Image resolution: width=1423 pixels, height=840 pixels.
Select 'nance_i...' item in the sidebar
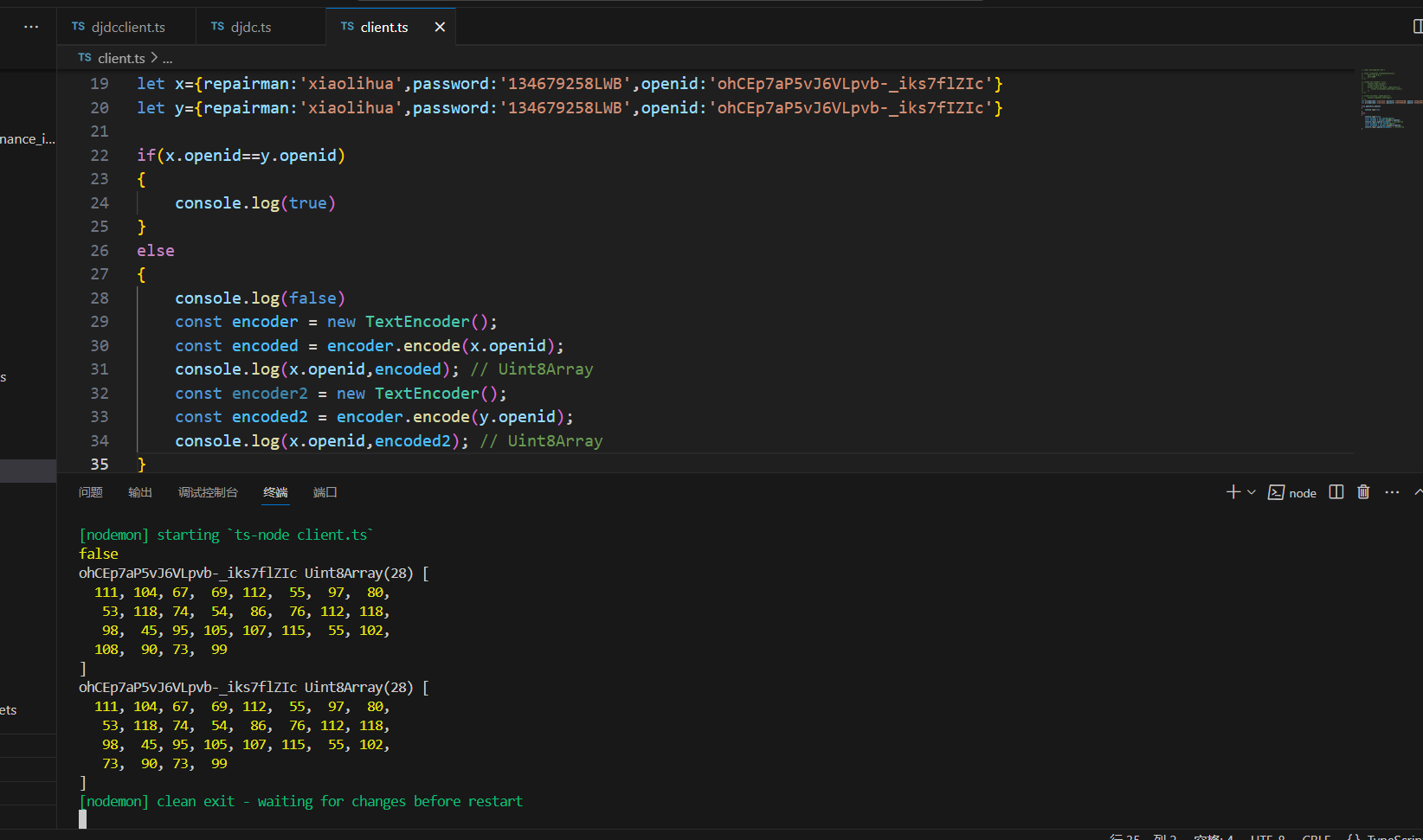28,139
